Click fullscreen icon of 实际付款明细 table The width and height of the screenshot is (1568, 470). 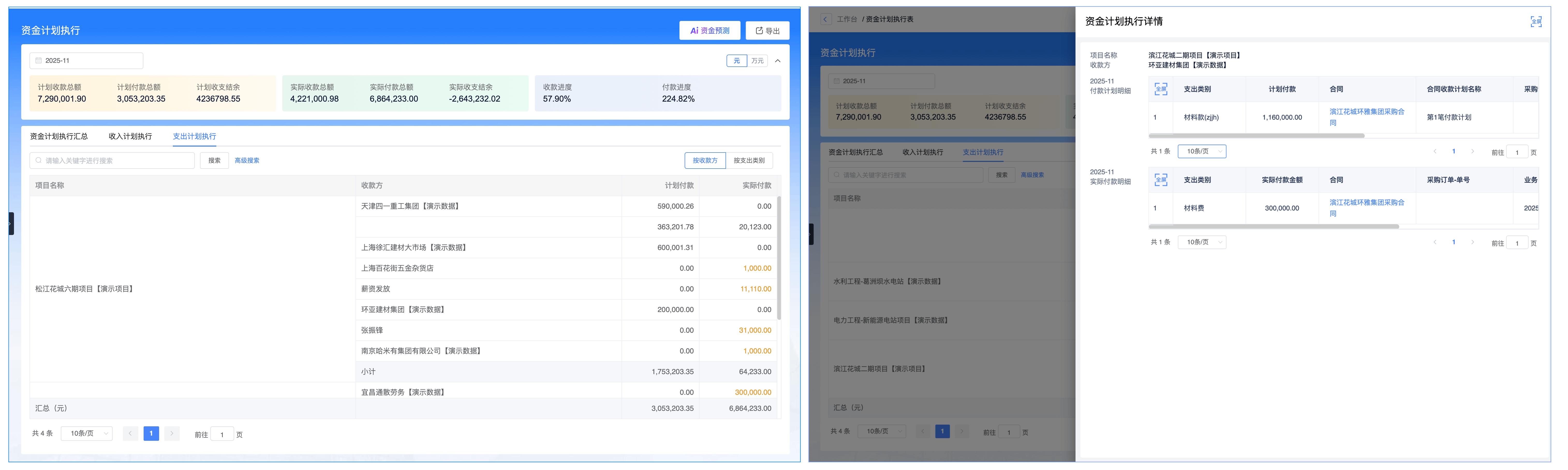click(x=1160, y=180)
